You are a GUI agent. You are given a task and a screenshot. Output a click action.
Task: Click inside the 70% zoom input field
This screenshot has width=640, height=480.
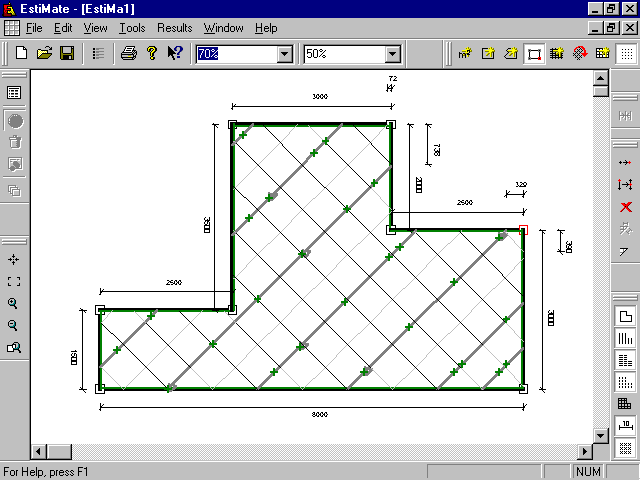(x=237, y=54)
